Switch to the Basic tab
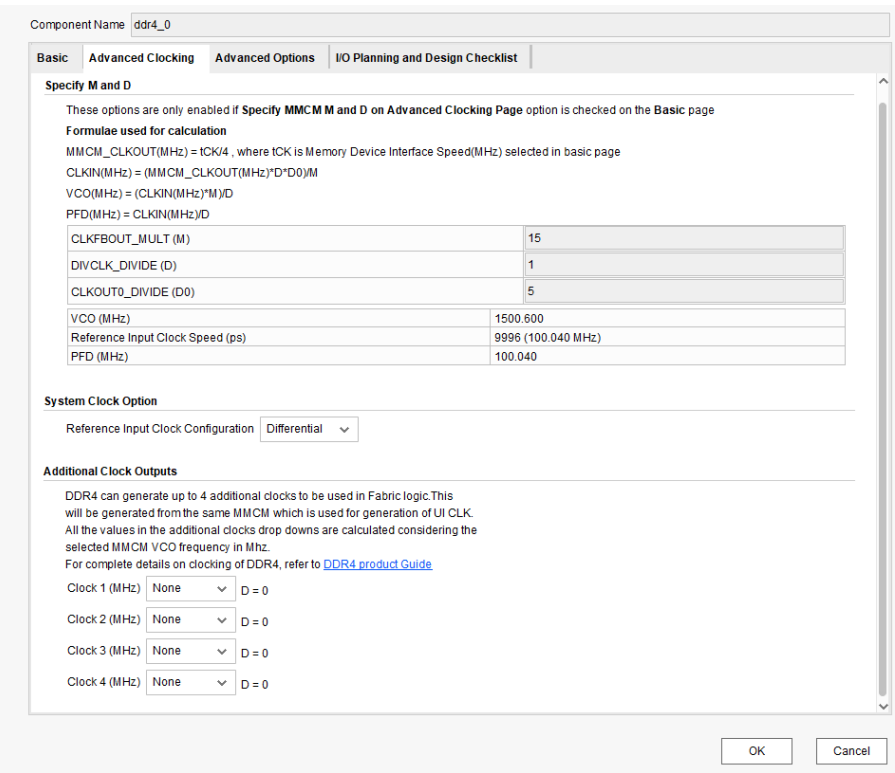This screenshot has height=773, width=895. (x=52, y=58)
